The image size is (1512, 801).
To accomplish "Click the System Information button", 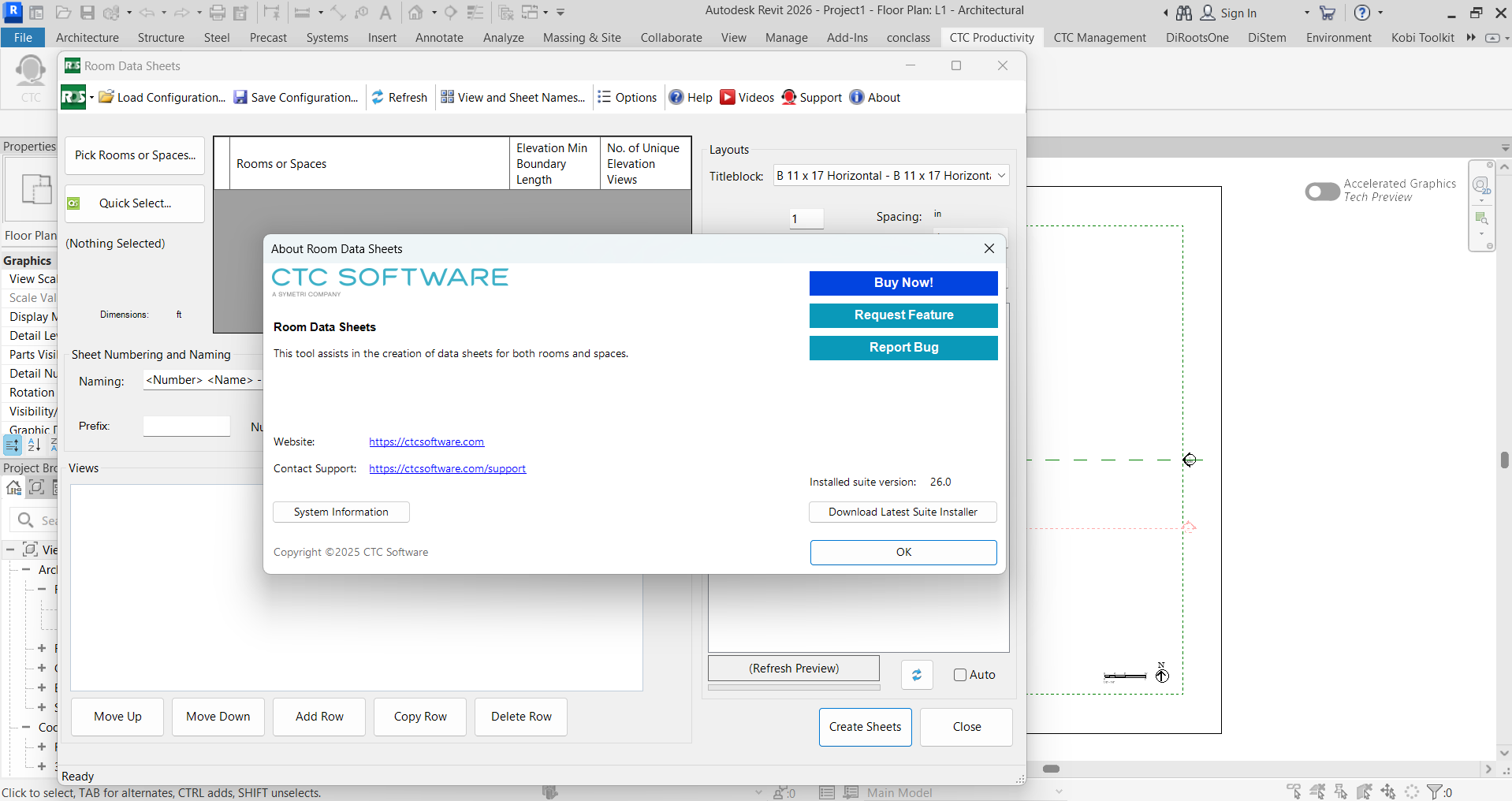I will coord(341,512).
